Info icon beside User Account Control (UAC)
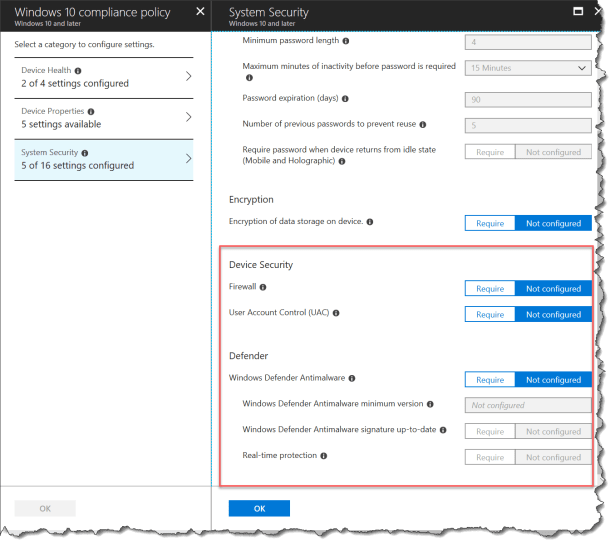The image size is (615, 546). pos(336,313)
